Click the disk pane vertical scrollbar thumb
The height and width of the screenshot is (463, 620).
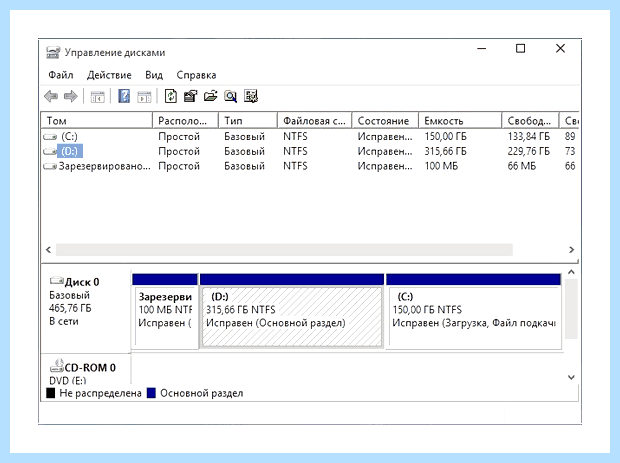click(571, 309)
